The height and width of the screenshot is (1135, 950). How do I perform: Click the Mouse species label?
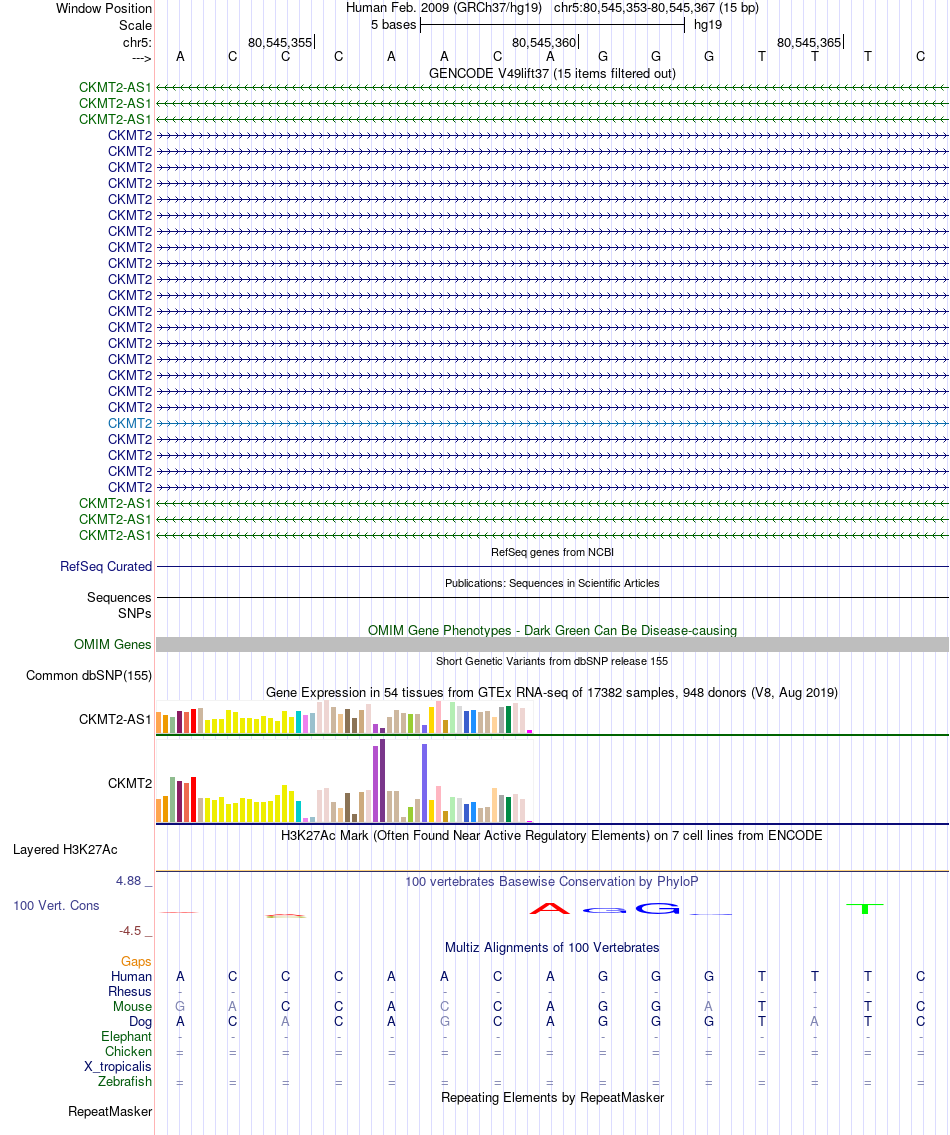point(132,1007)
